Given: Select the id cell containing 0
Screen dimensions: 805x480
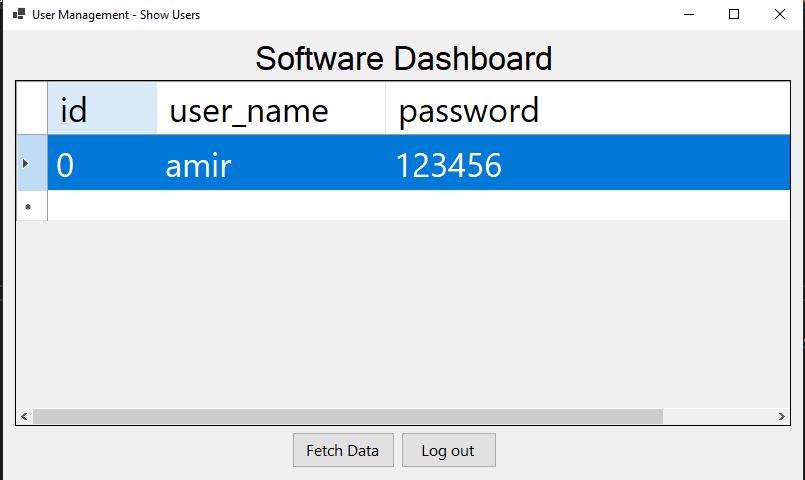Looking at the screenshot, I should pyautogui.click(x=102, y=163).
